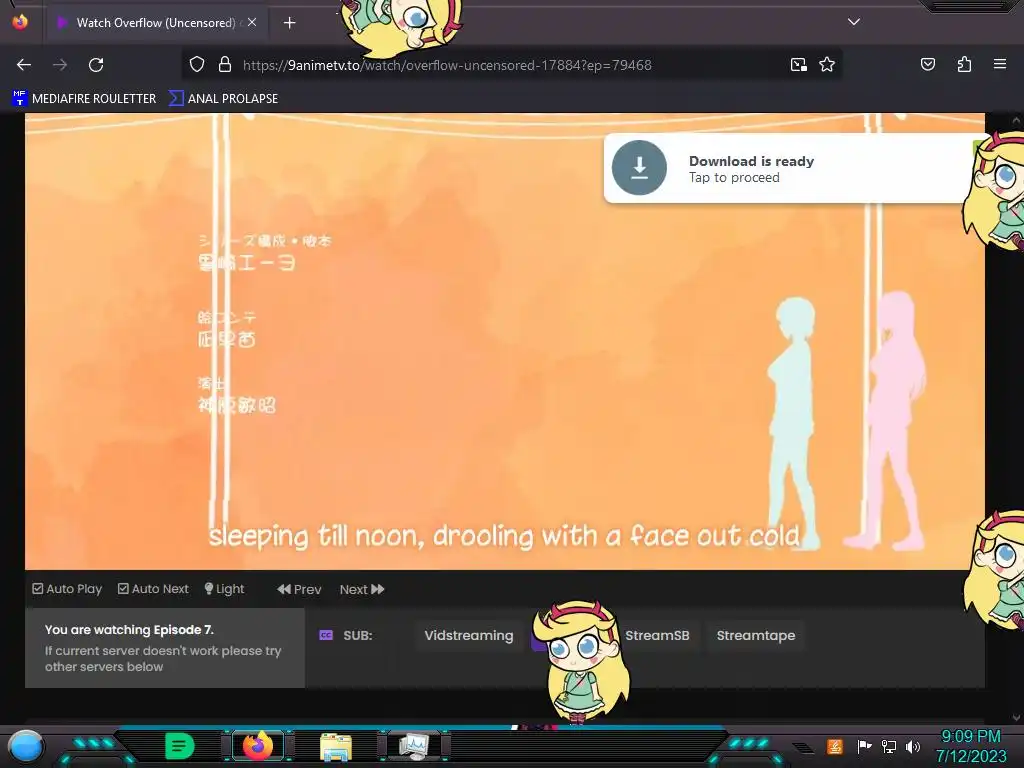Open the volume speaker tray icon
Image resolution: width=1024 pixels, height=768 pixels.
[x=913, y=746]
